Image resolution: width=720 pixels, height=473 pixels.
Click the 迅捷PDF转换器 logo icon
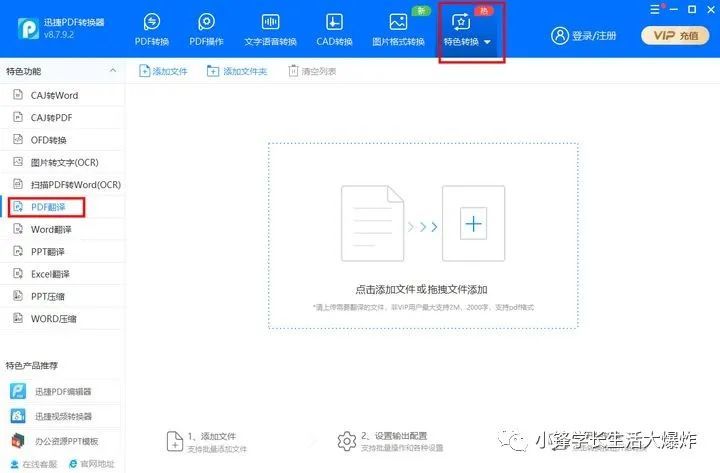coord(28,28)
